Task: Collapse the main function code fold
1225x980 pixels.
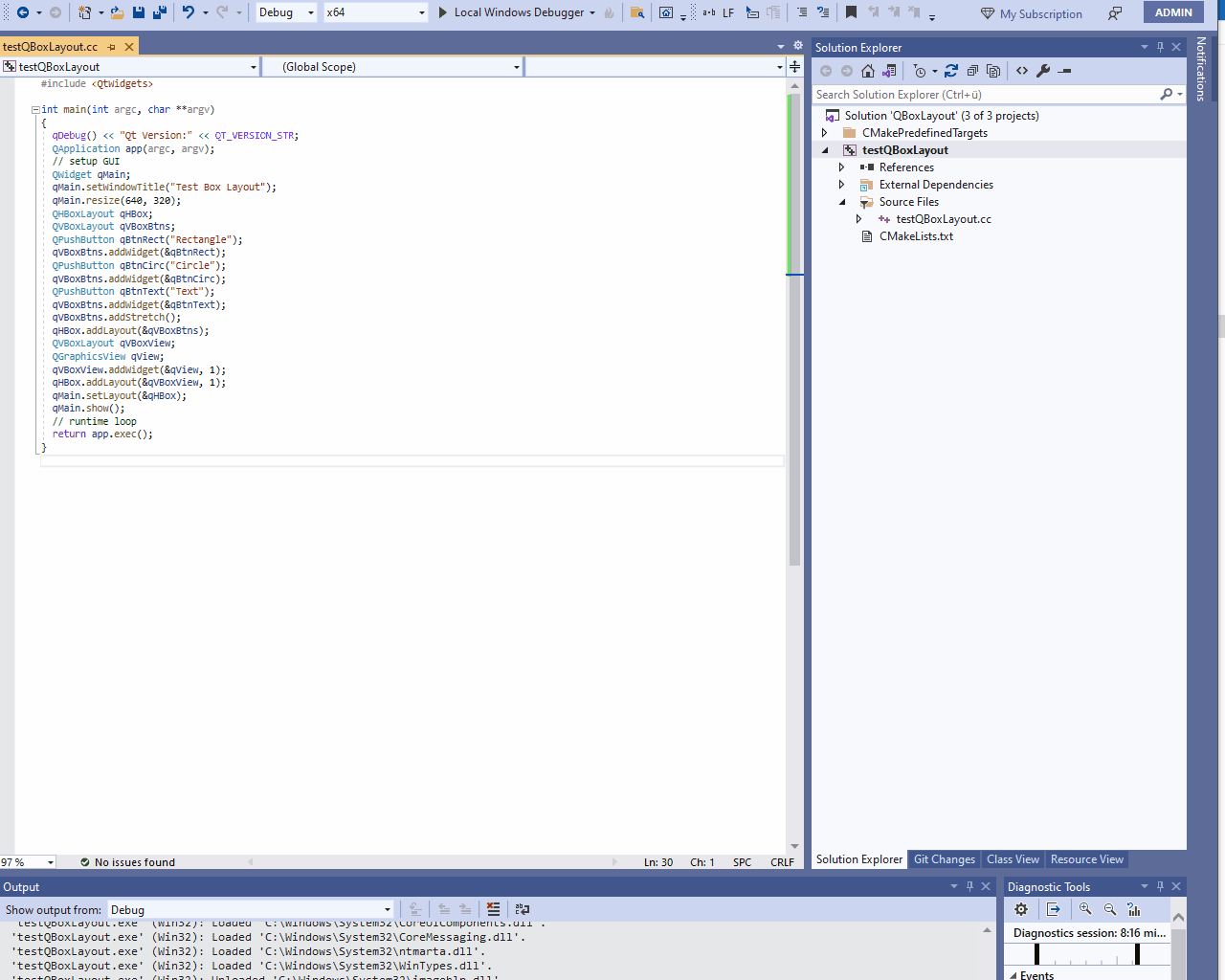Action: click(35, 110)
